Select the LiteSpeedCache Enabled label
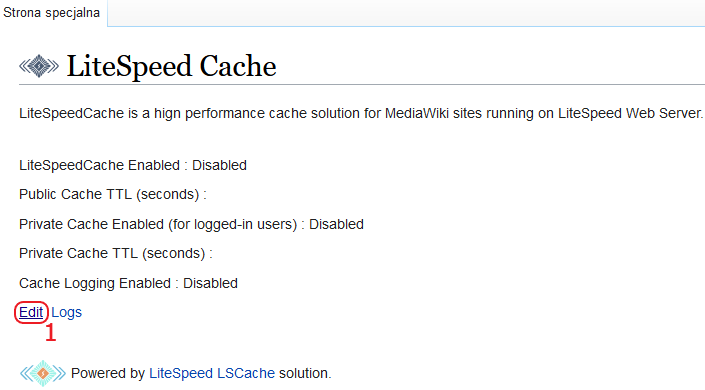705x390 pixels. pyautogui.click(x=99, y=166)
